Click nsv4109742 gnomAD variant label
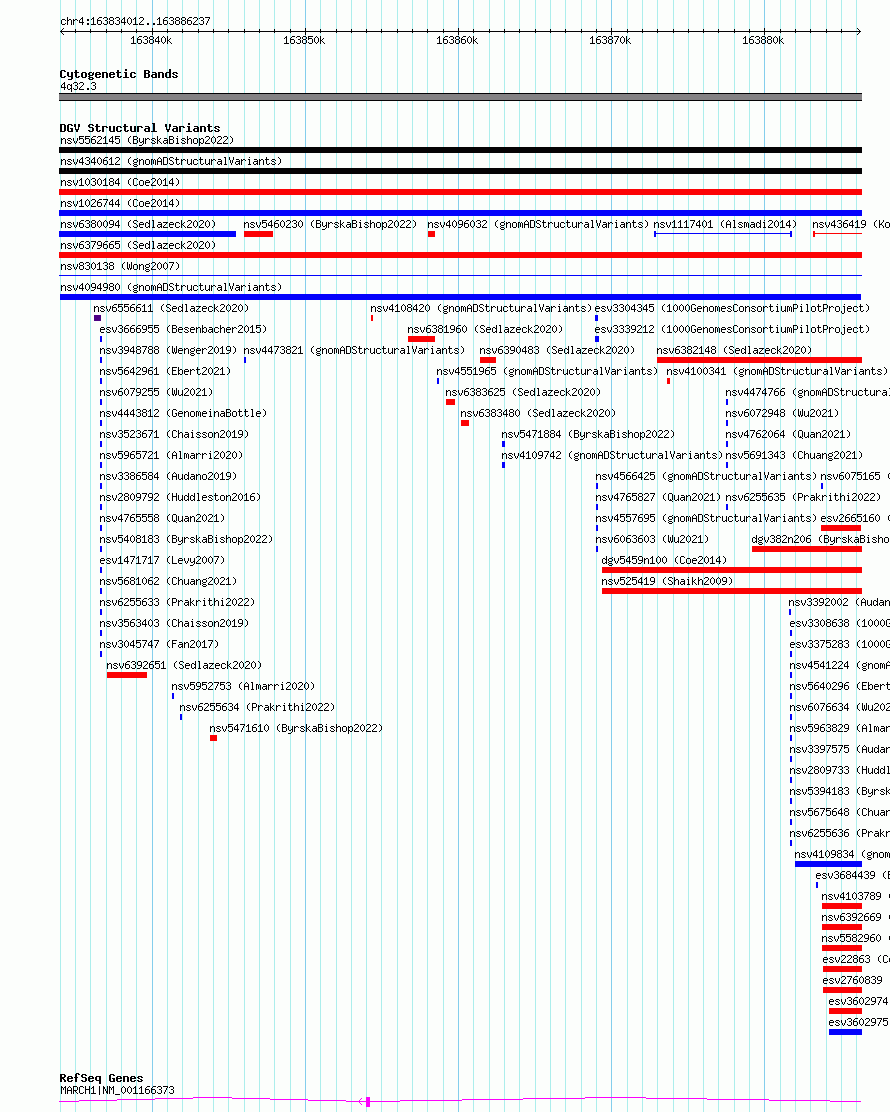The height and width of the screenshot is (1112, 890). click(x=612, y=455)
